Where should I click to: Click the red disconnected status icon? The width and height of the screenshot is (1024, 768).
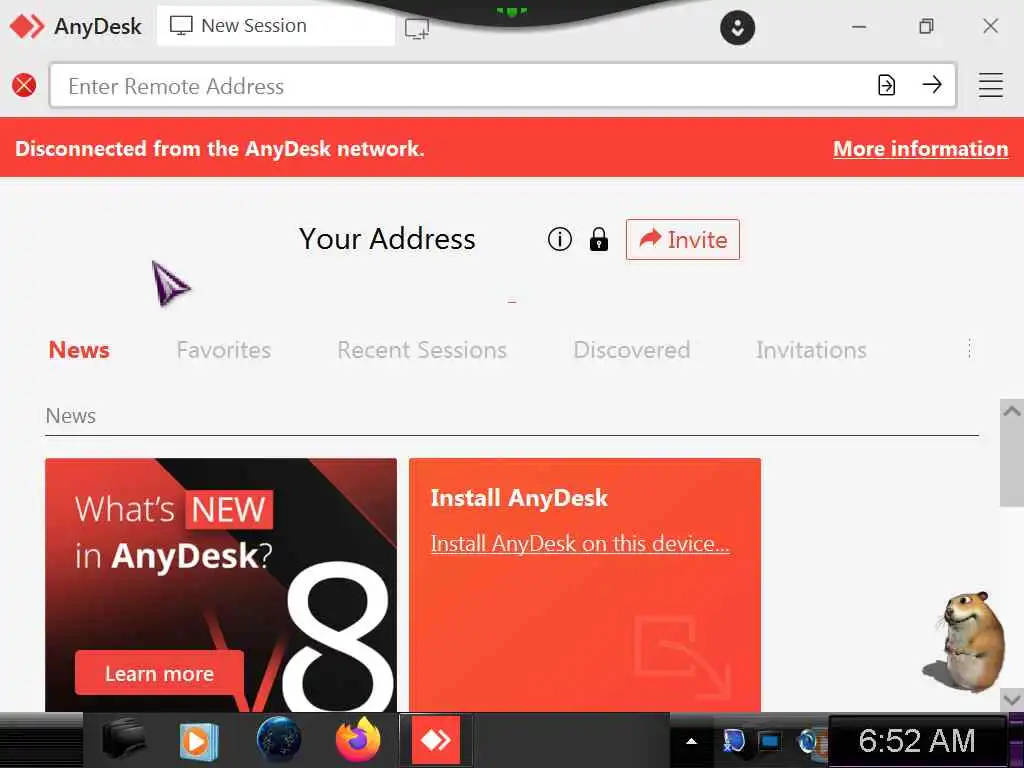[x=24, y=86]
